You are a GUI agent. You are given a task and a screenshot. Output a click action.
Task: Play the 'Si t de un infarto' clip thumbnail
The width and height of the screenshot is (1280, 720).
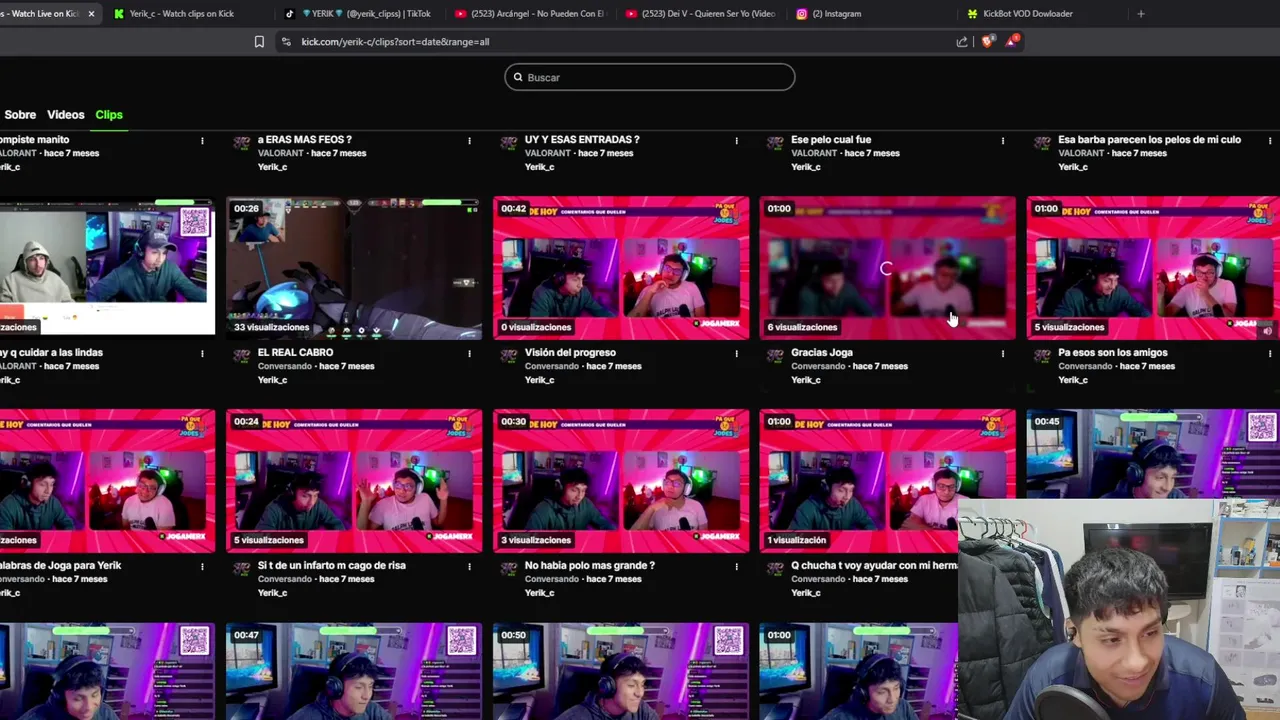(354, 481)
